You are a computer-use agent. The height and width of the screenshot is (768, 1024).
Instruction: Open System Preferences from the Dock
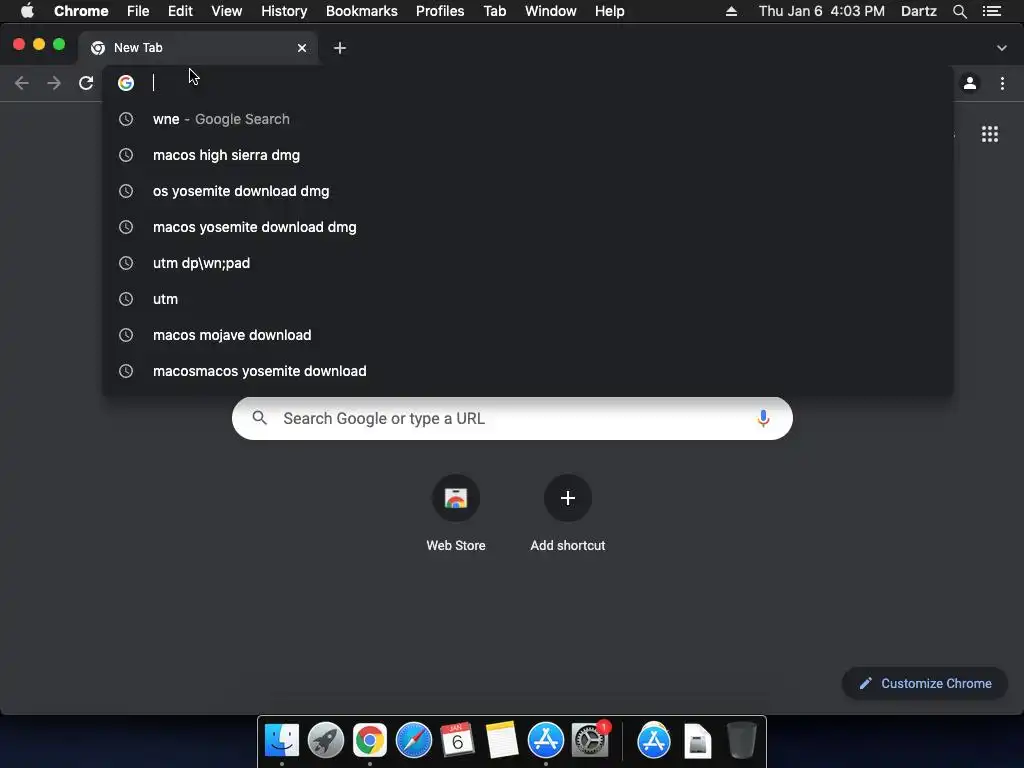point(590,741)
